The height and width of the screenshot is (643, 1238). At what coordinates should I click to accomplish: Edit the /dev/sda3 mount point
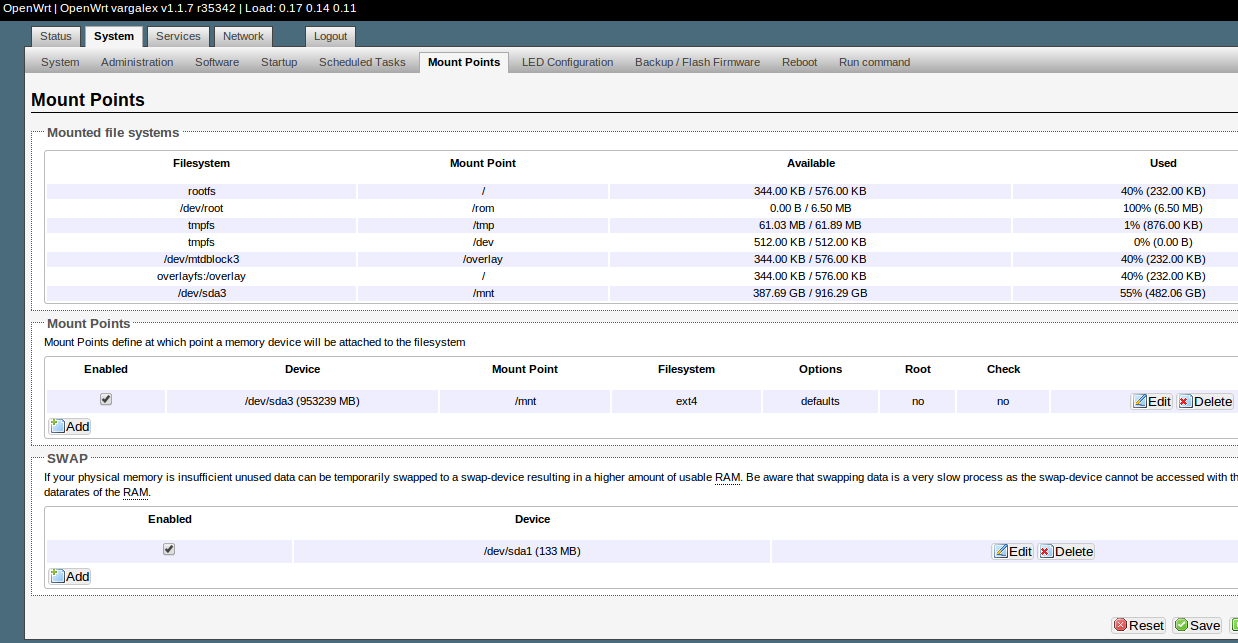1152,401
